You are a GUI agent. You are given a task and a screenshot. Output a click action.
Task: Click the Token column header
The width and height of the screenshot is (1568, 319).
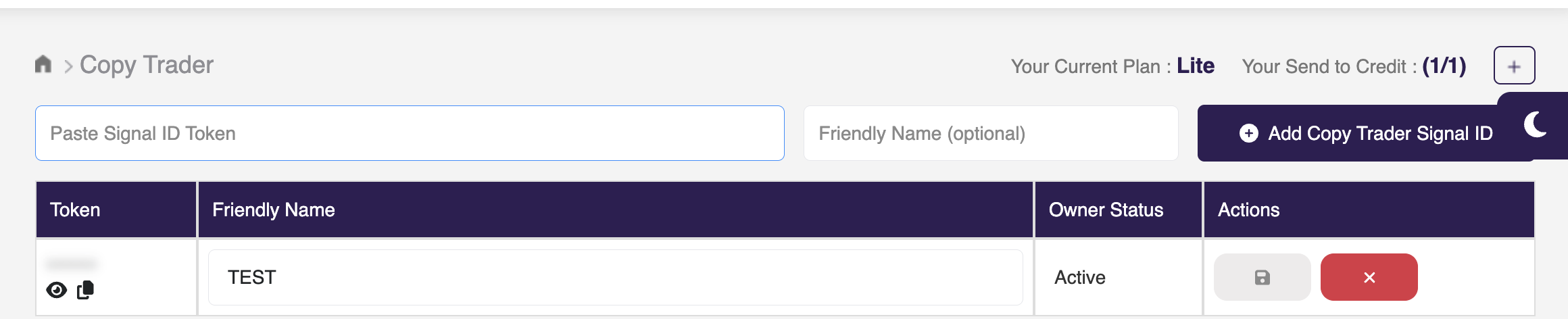(x=75, y=210)
